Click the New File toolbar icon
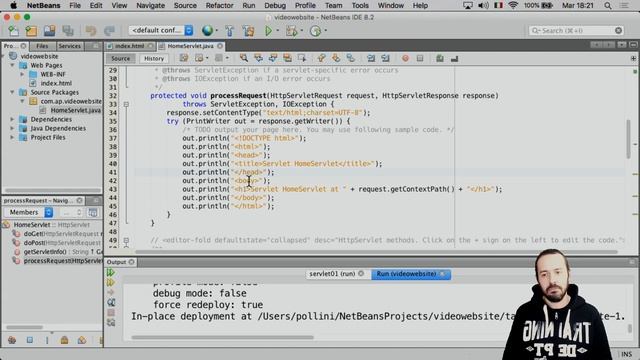The height and width of the screenshot is (360, 640). [13, 31]
